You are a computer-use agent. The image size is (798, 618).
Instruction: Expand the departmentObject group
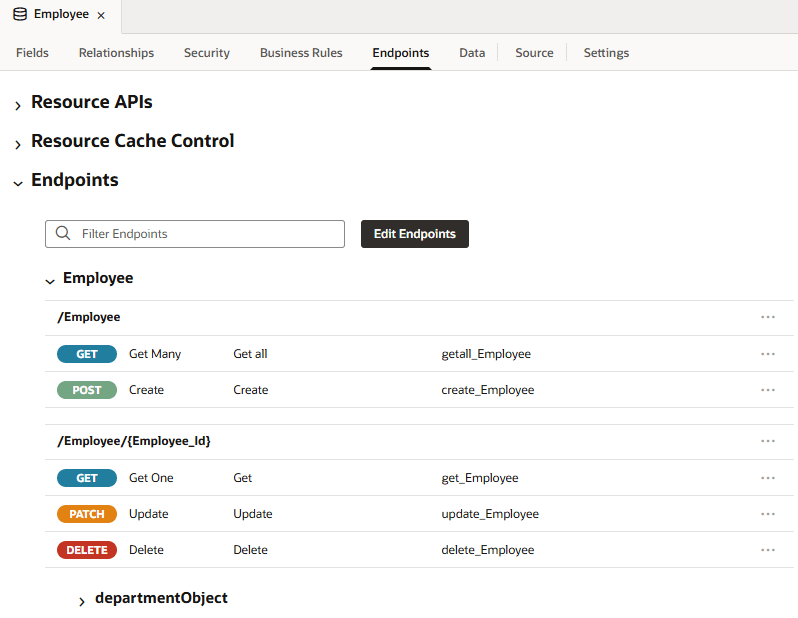click(x=82, y=601)
